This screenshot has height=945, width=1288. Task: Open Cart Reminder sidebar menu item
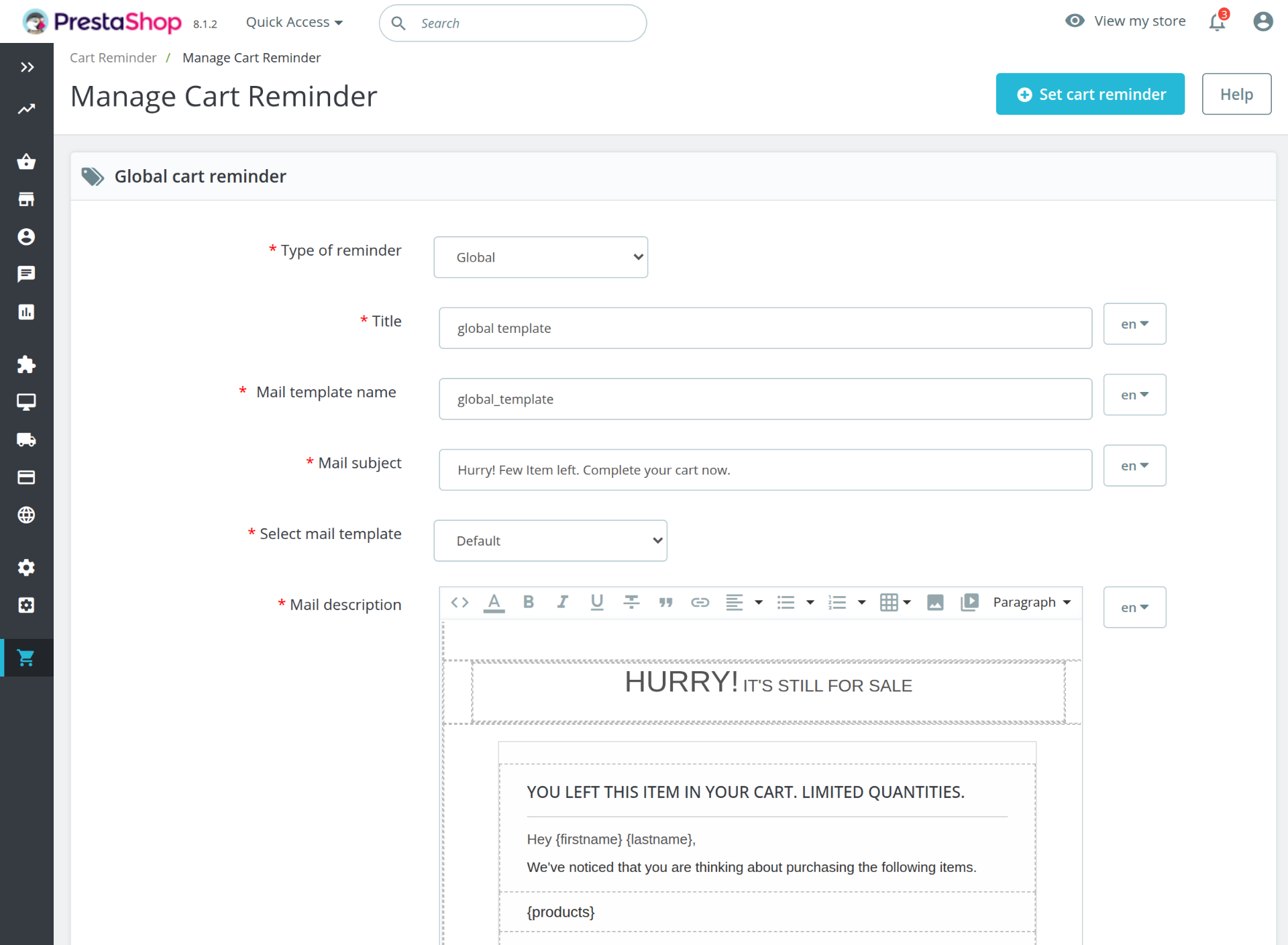27,658
